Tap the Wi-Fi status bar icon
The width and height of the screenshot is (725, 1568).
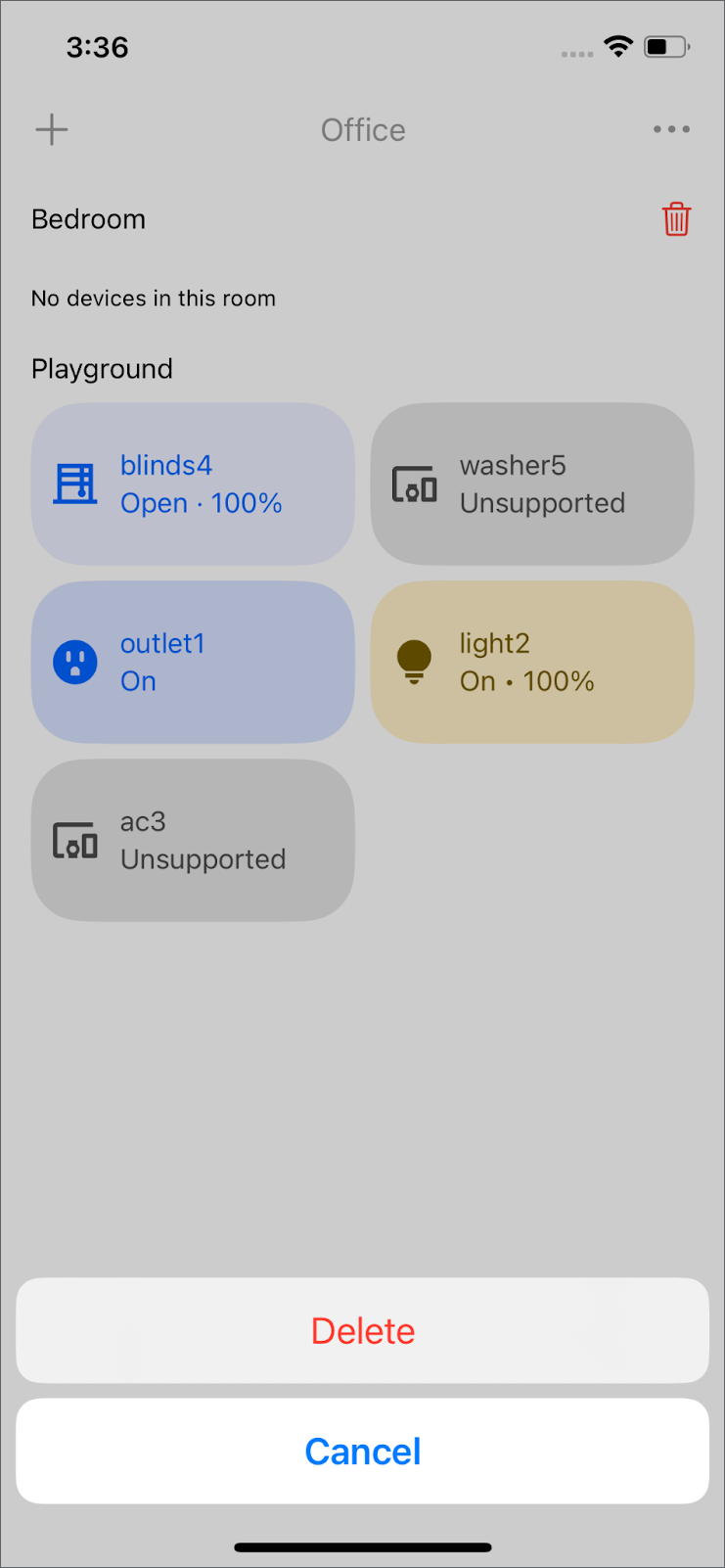coord(618,46)
